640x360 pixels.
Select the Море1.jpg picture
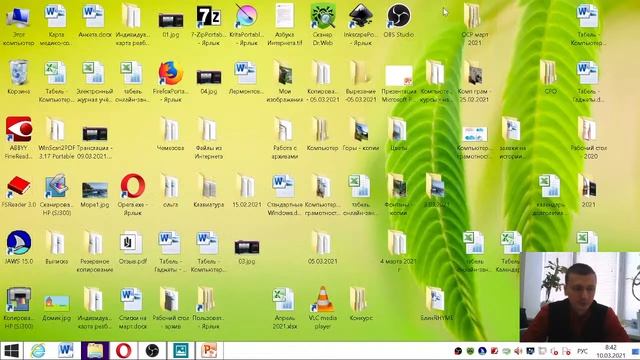pyautogui.click(x=94, y=190)
